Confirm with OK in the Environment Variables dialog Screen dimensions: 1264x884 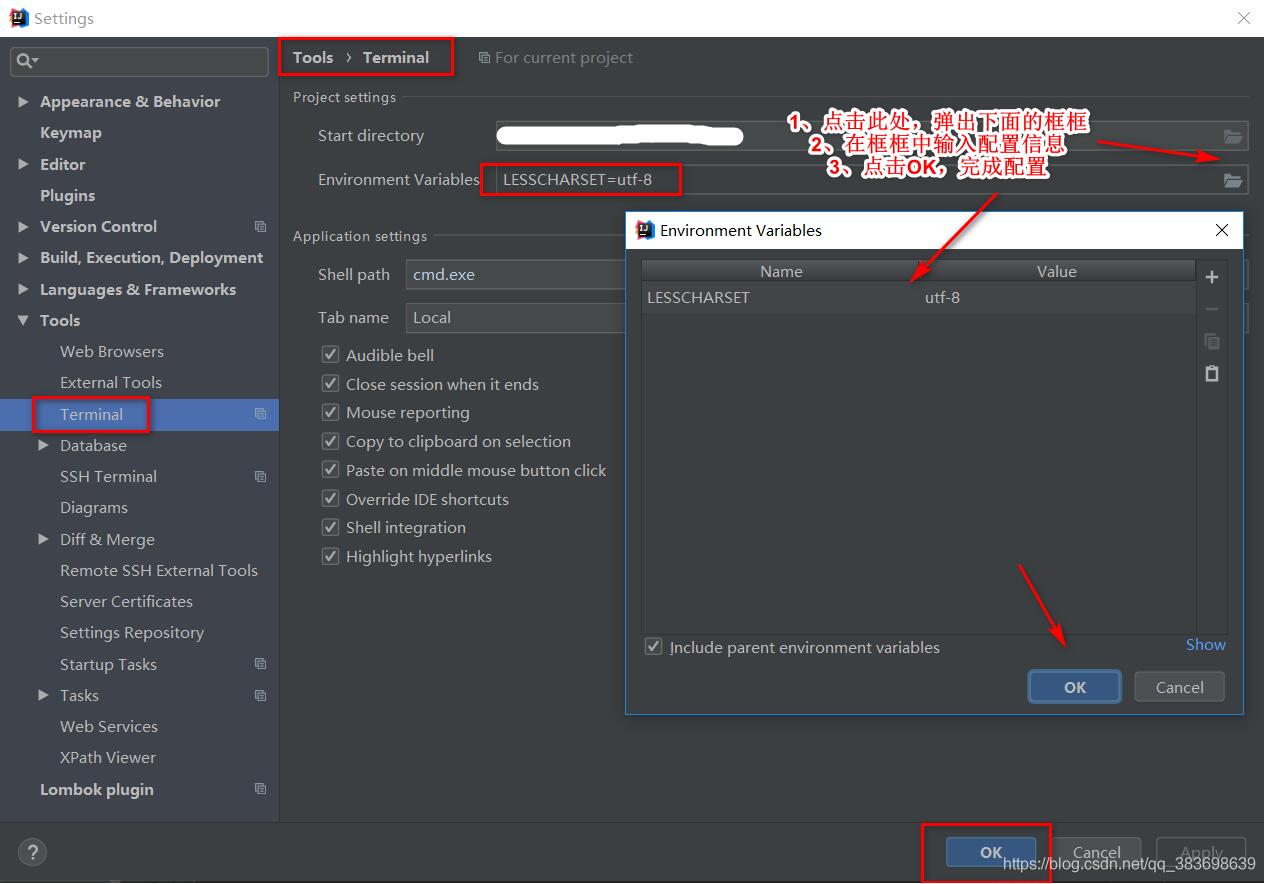(x=1074, y=687)
